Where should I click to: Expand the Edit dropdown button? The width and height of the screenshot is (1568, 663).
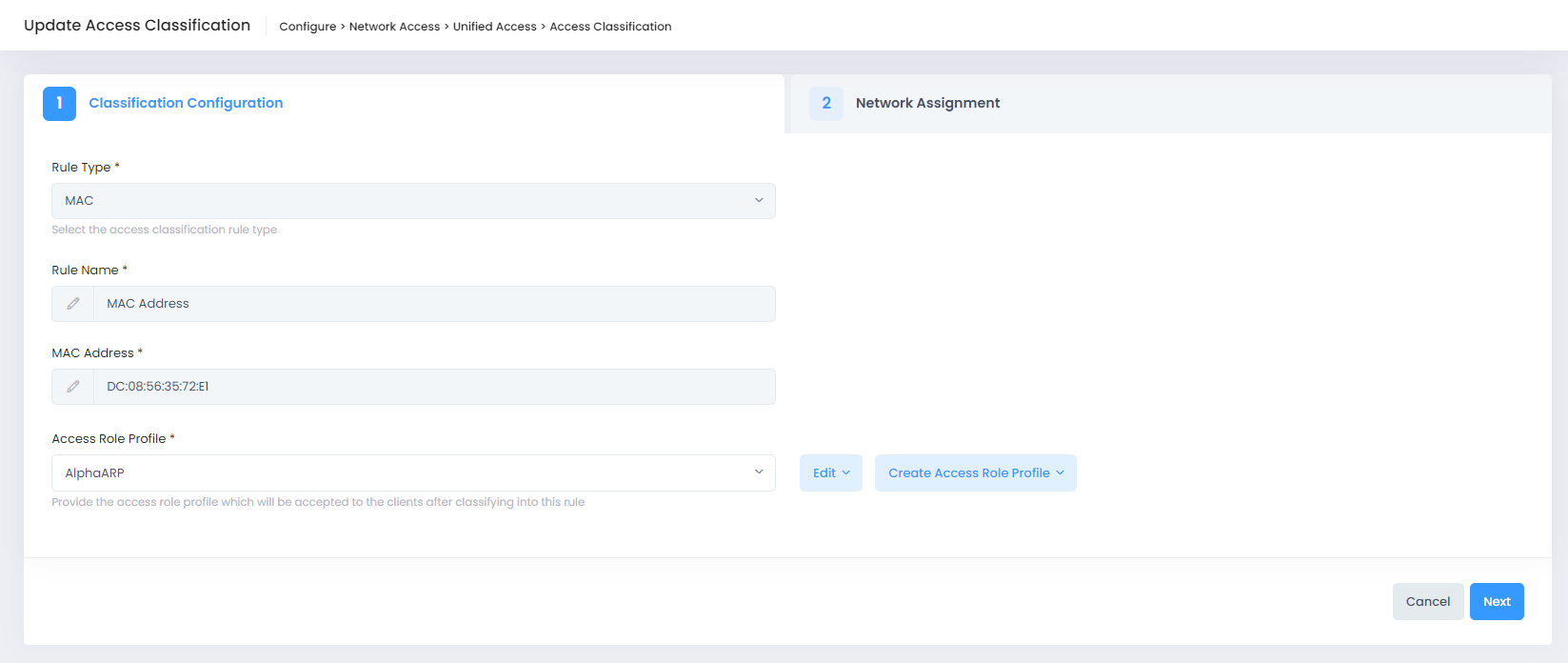(x=830, y=472)
